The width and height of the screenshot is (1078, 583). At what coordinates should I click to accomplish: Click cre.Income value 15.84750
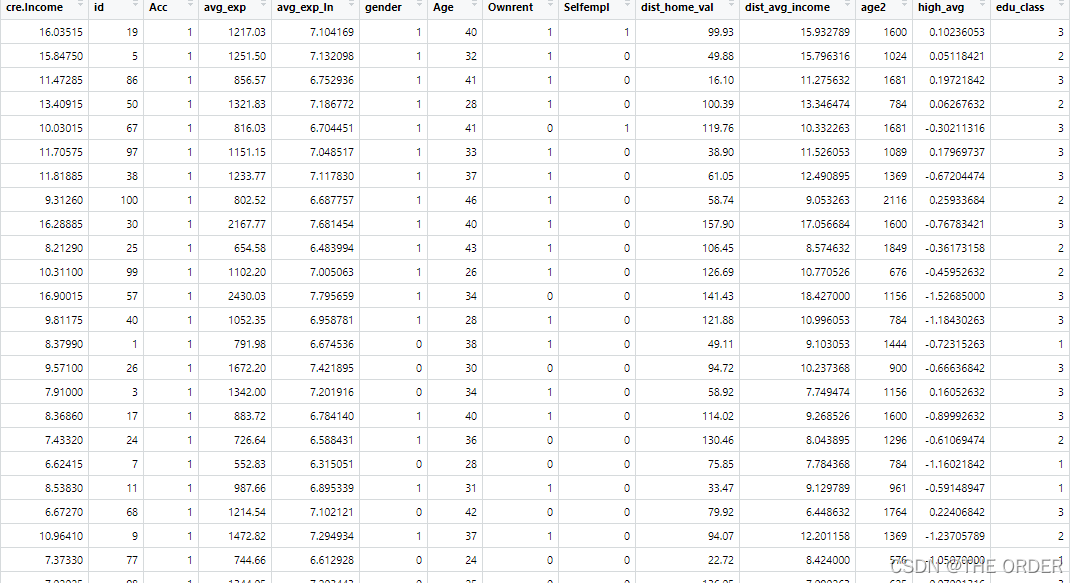click(x=61, y=56)
